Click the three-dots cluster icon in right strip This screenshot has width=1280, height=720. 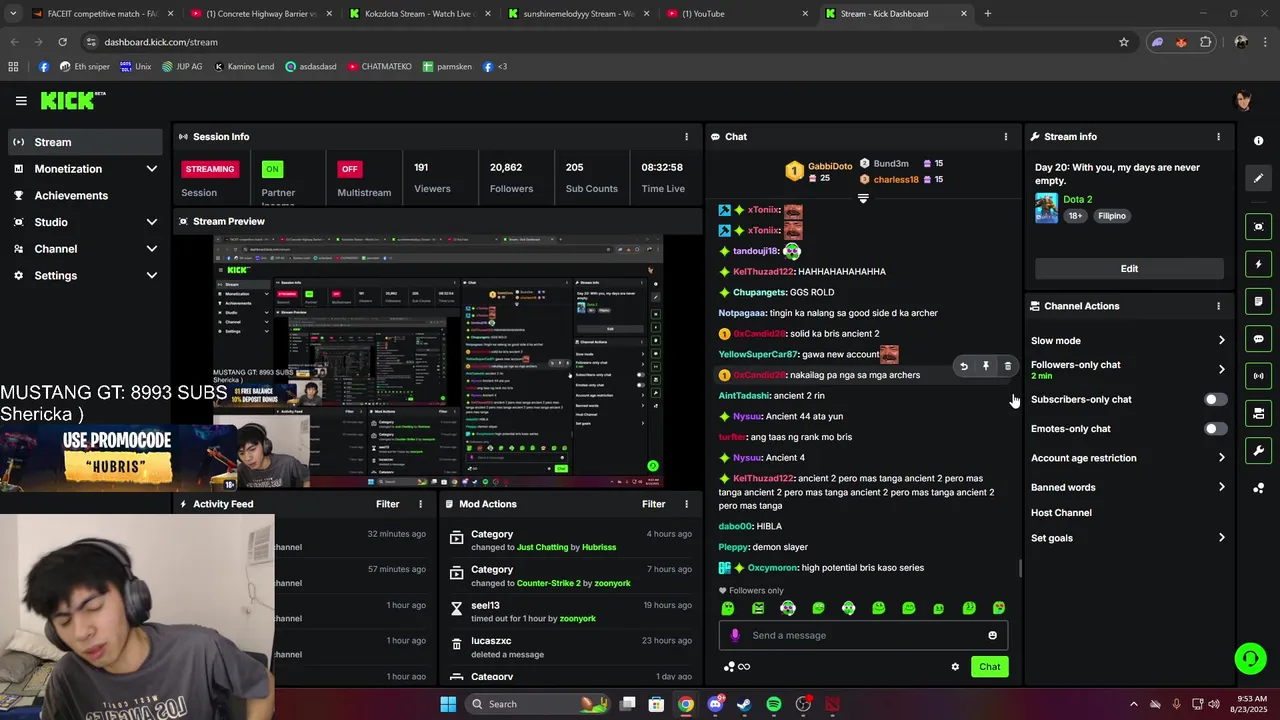tap(1259, 488)
